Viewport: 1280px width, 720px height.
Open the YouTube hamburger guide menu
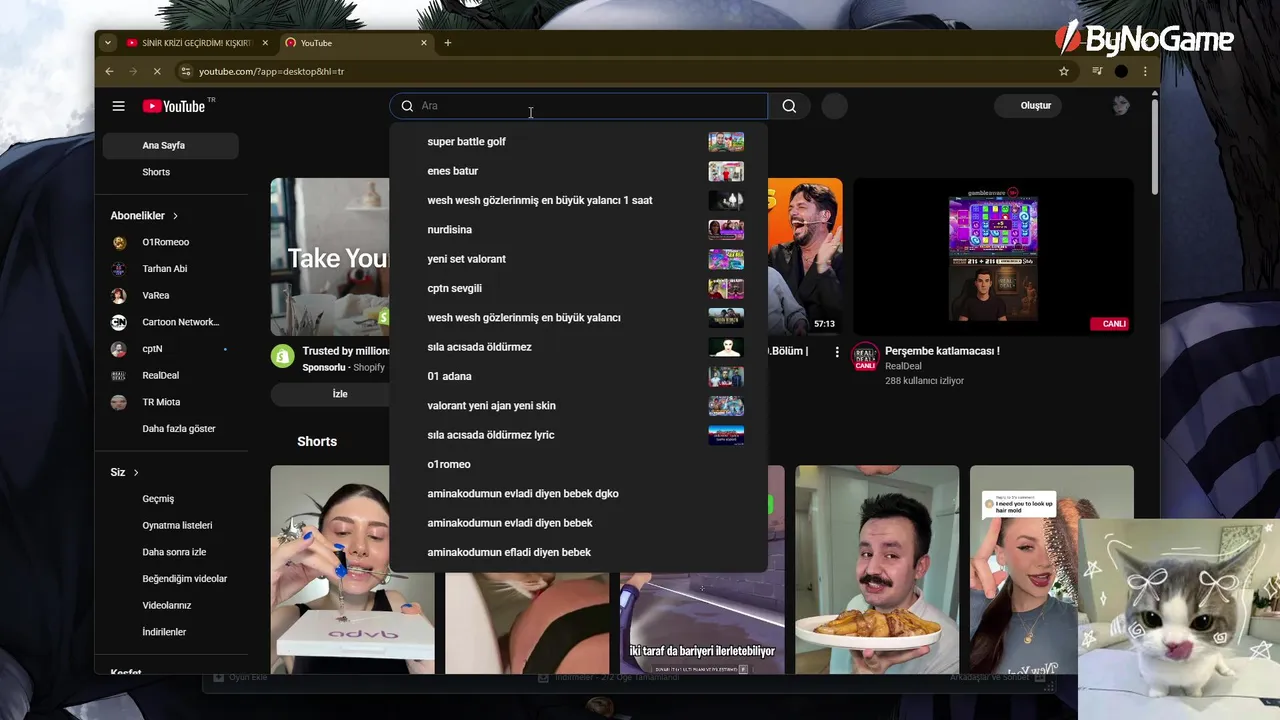click(x=118, y=106)
